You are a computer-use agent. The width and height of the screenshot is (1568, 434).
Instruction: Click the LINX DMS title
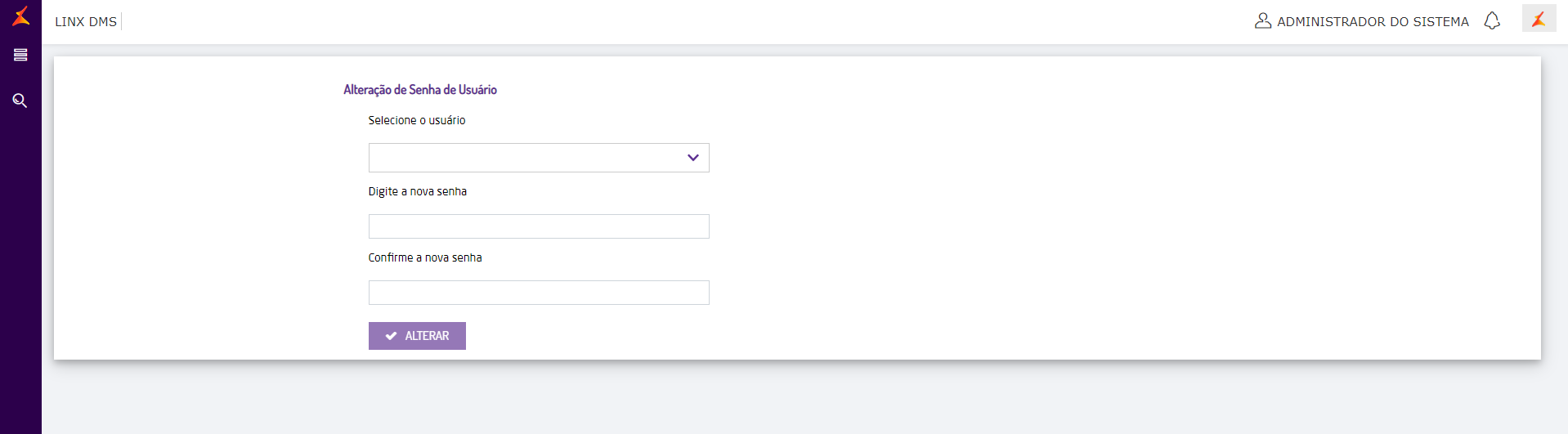[x=86, y=21]
